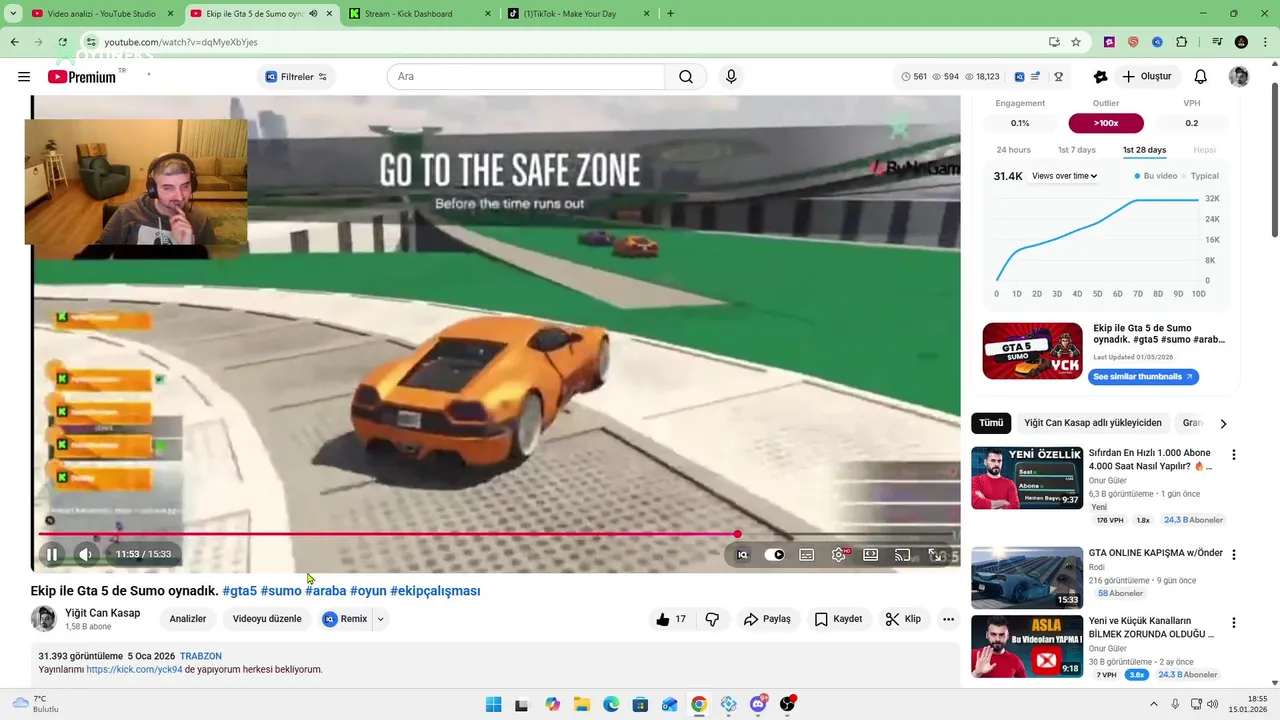Open options for GTA ONLINE KAPIŞMA video
The height and width of the screenshot is (720, 1280).
coord(1233,554)
